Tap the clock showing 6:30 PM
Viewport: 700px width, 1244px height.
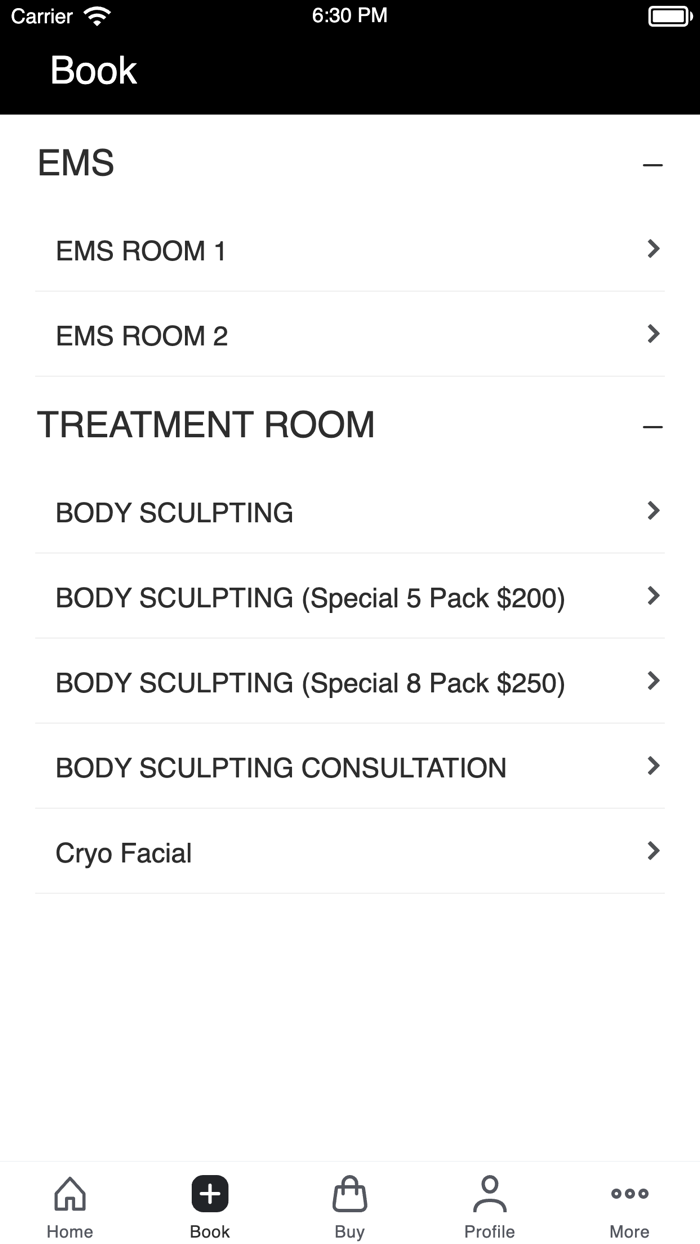tap(349, 15)
